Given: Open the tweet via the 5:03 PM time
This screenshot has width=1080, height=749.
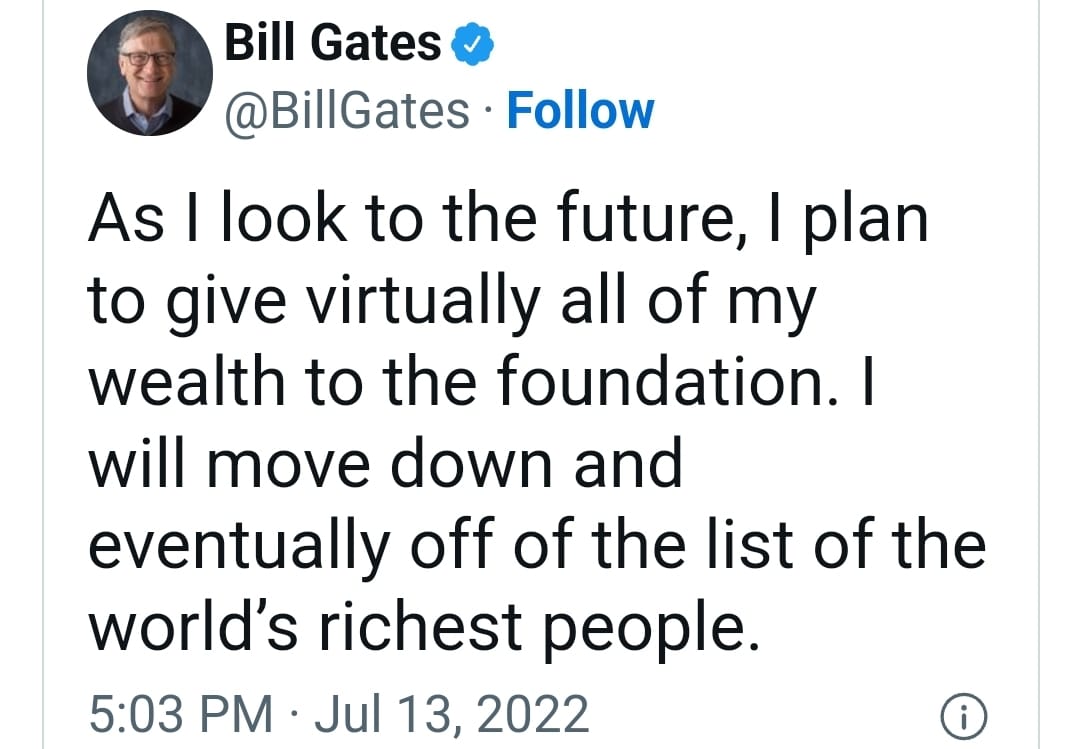Looking at the screenshot, I should [180, 715].
